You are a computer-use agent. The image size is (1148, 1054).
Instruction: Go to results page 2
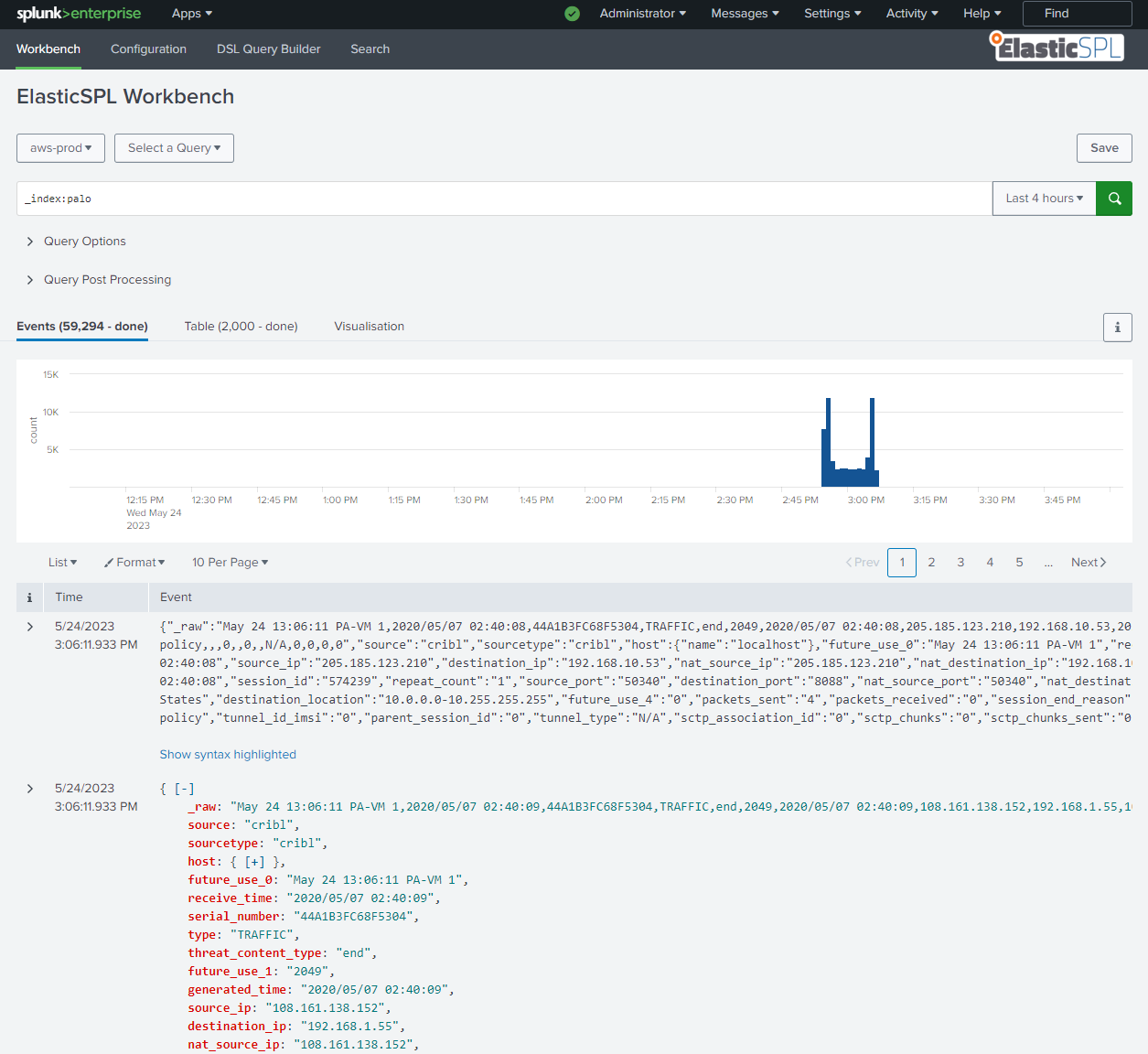coord(931,562)
